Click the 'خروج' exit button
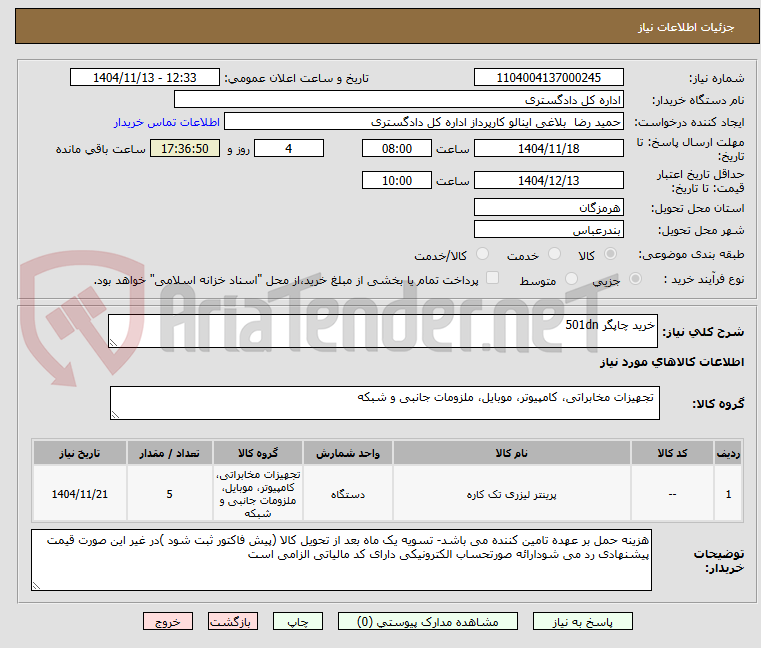 pos(167,621)
